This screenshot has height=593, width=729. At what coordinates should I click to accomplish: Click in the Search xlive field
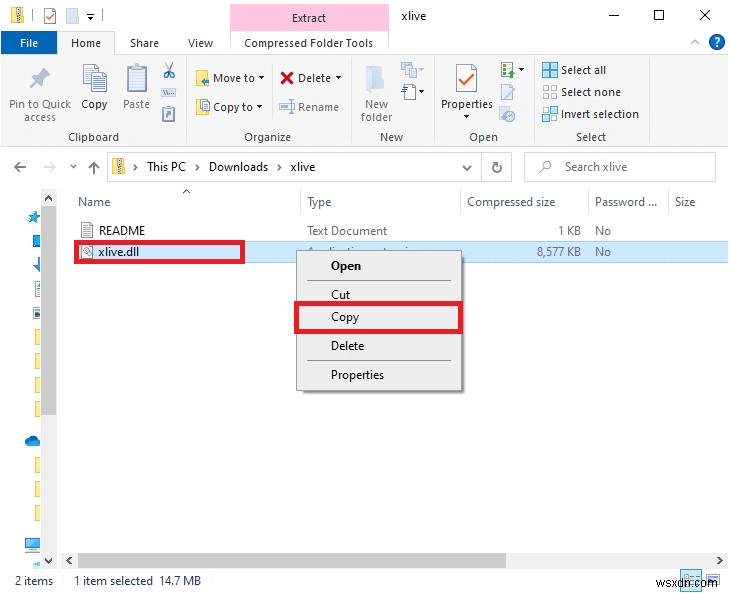(620, 167)
